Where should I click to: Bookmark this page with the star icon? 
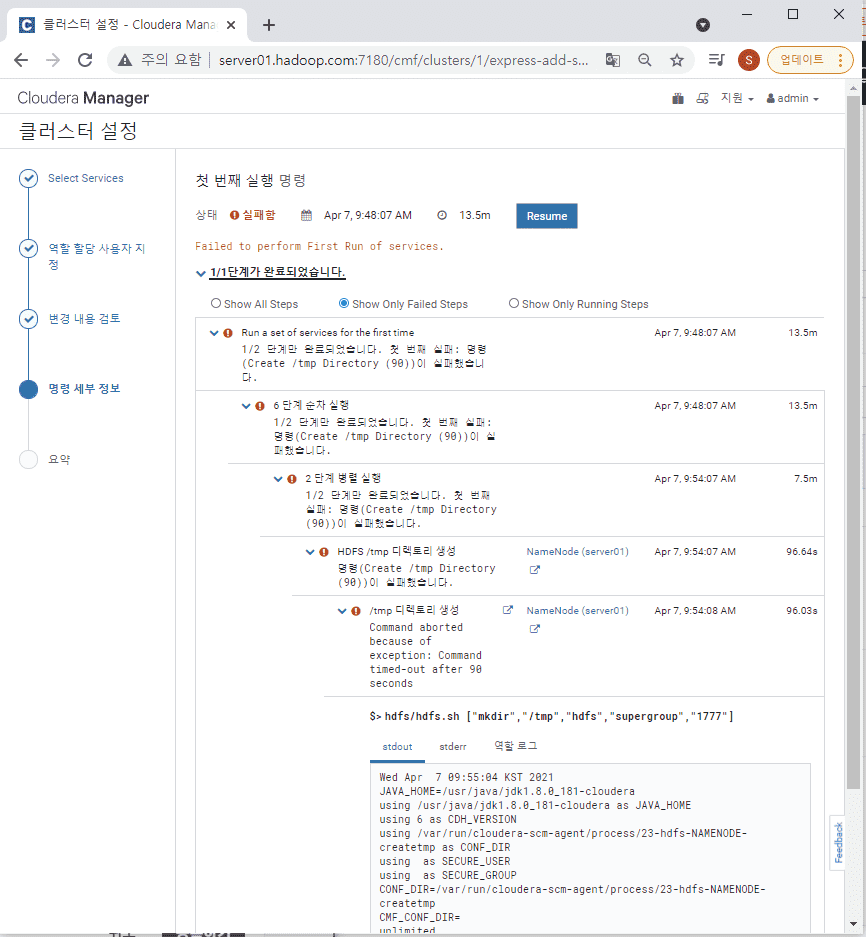677,60
